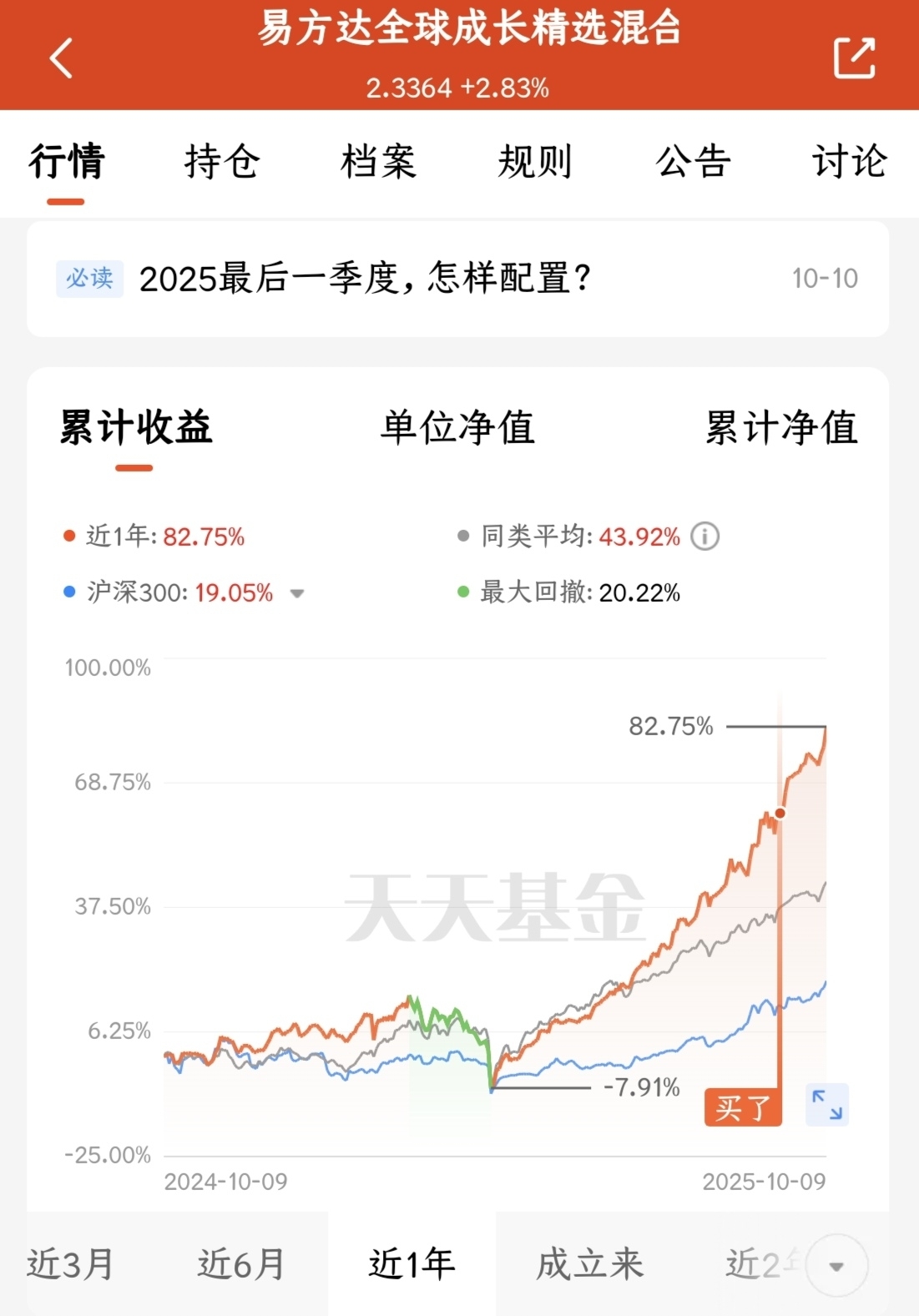This screenshot has width=919, height=1316.
Task: Tap the back arrow icon
Action: [x=62, y=58]
